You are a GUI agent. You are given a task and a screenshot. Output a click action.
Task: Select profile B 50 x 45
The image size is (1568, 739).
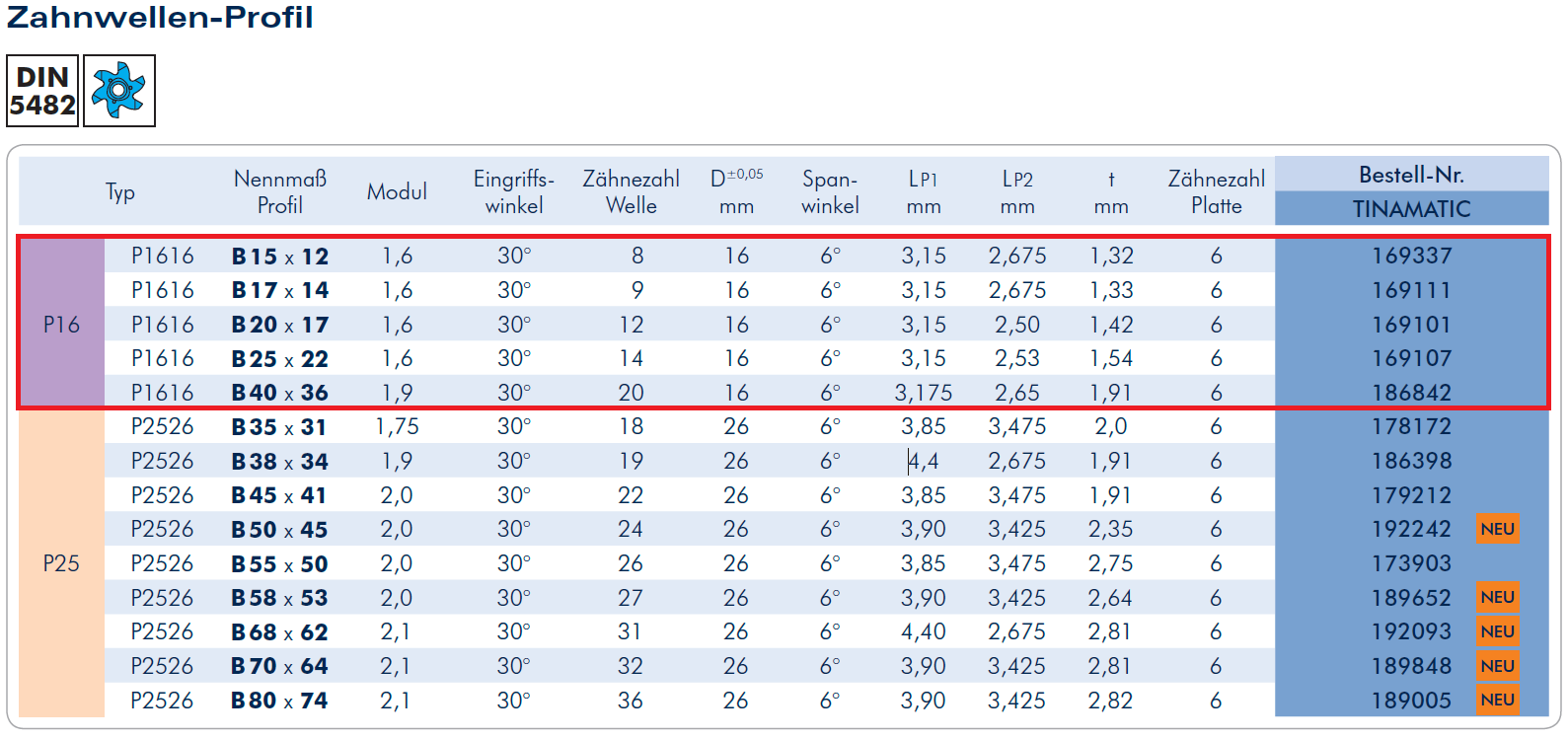pyautogui.click(x=280, y=530)
